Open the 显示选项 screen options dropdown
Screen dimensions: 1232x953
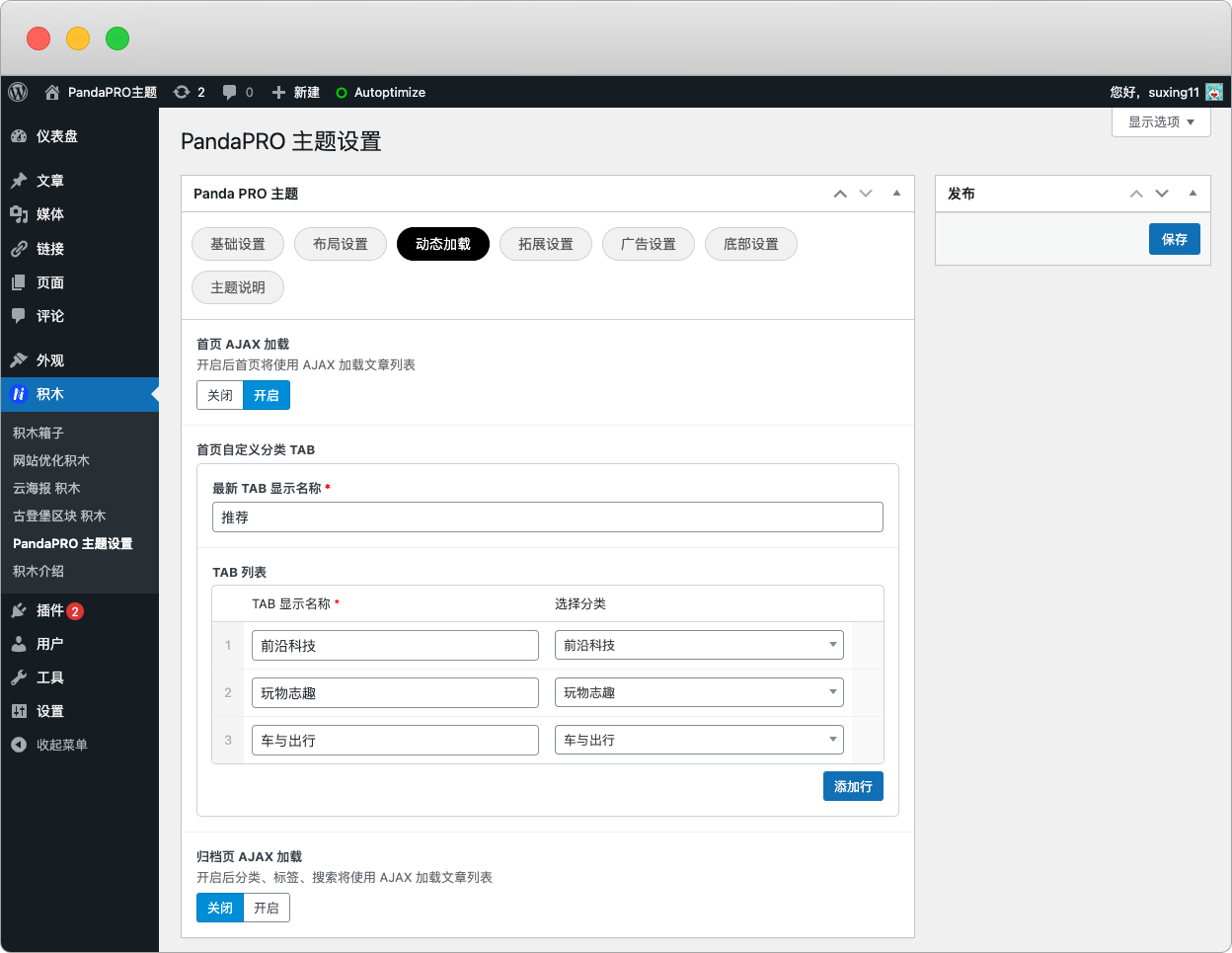[x=1161, y=122]
